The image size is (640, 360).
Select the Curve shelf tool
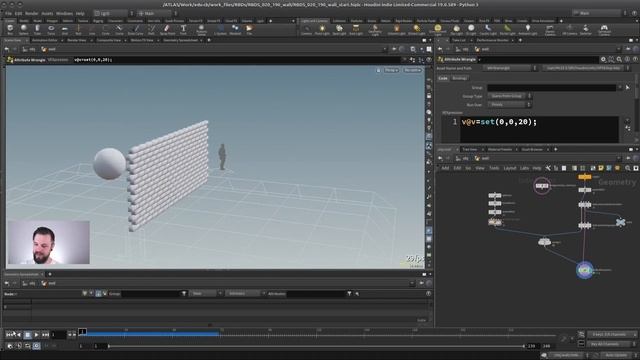click(x=119, y=30)
